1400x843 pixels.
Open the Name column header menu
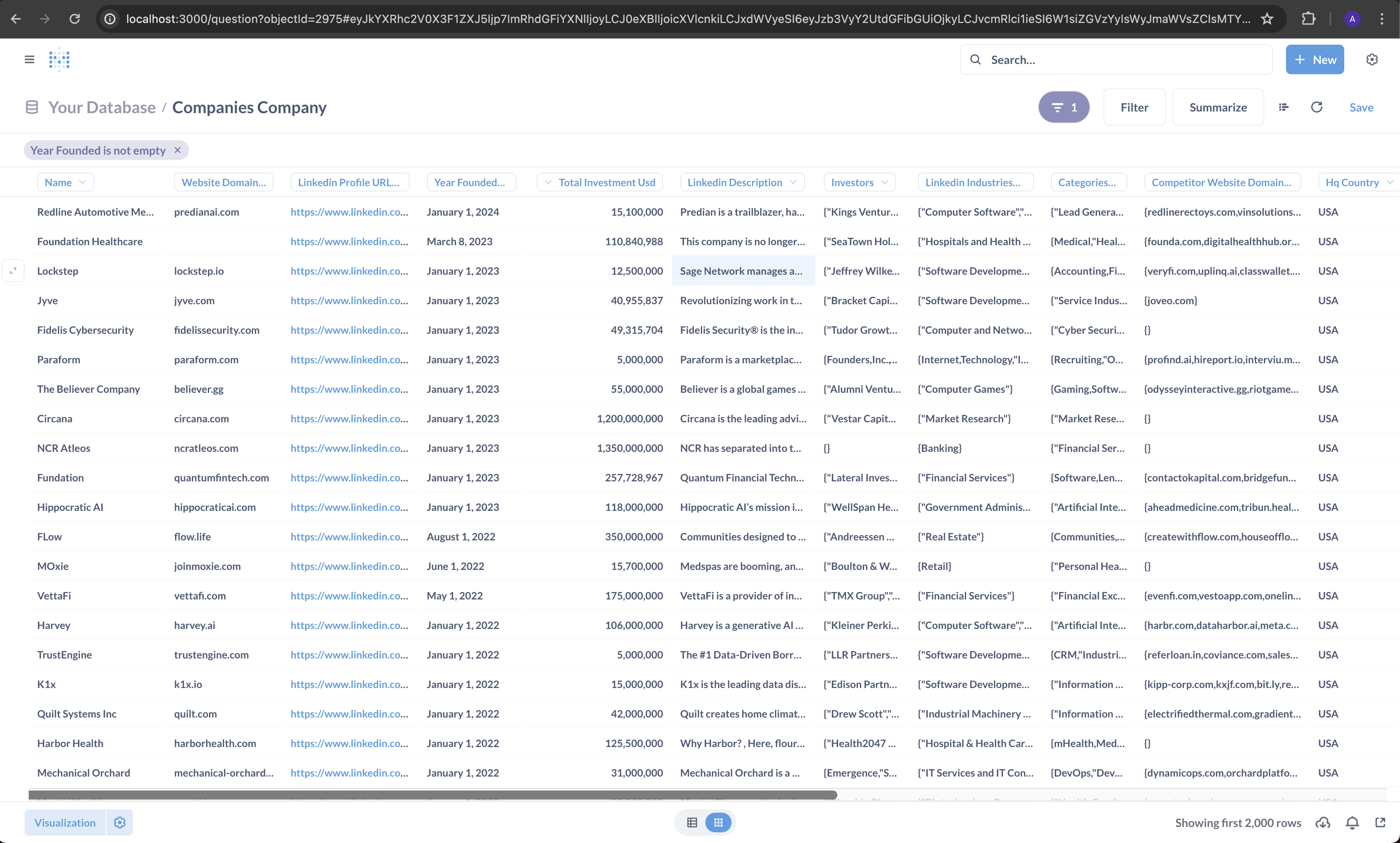65,182
